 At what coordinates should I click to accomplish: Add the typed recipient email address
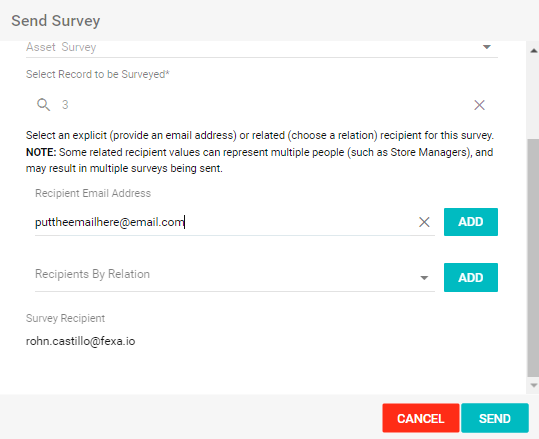[x=471, y=222]
